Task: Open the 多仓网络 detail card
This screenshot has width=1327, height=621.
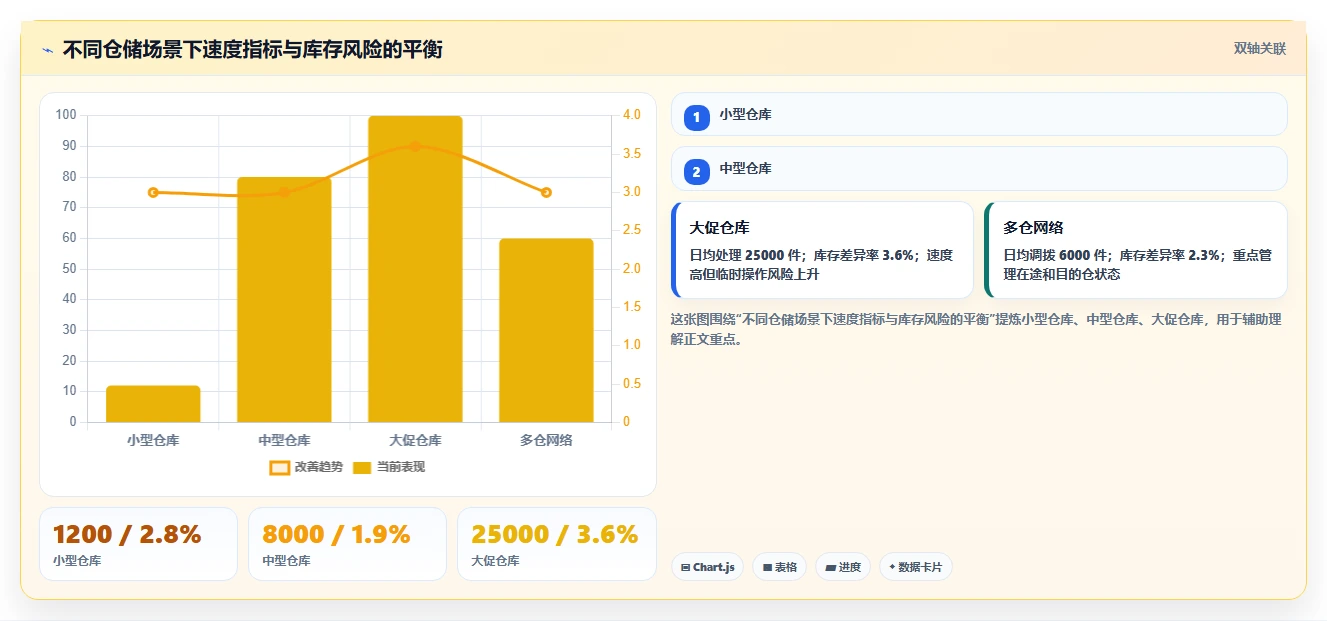Action: coord(1135,250)
